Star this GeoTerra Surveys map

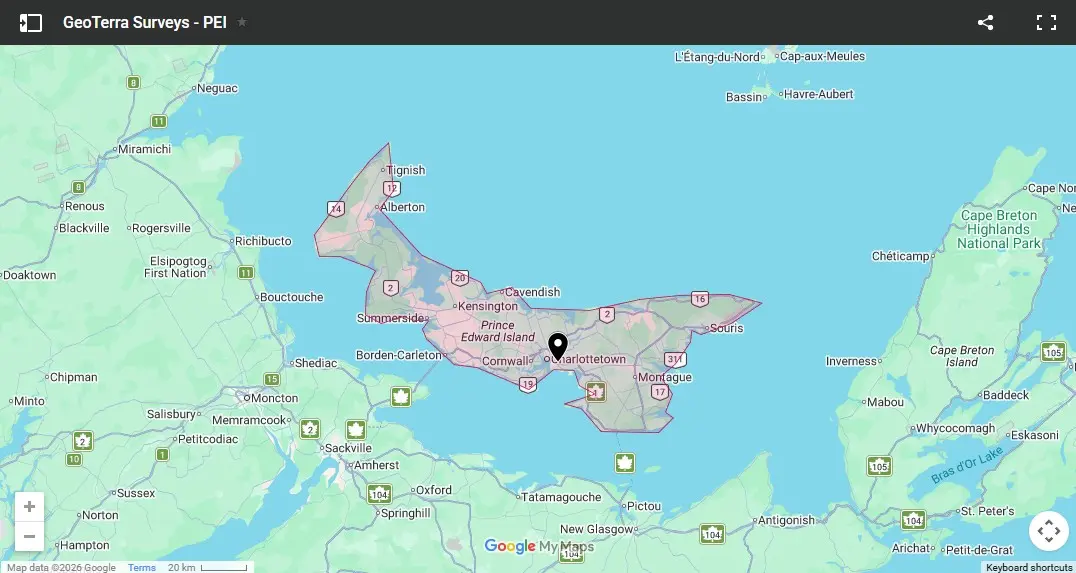click(x=242, y=22)
